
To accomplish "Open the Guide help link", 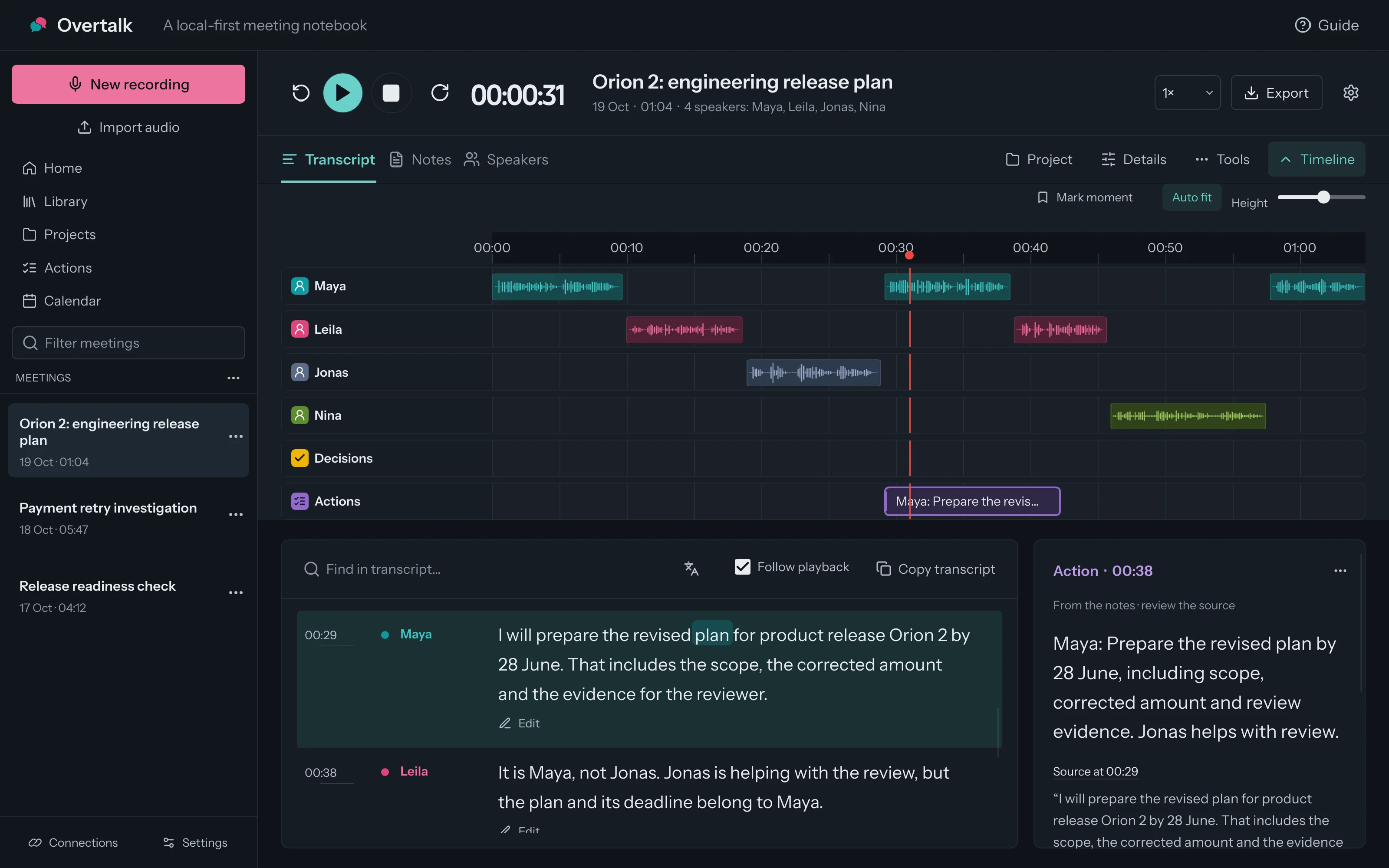I will (x=1326, y=25).
